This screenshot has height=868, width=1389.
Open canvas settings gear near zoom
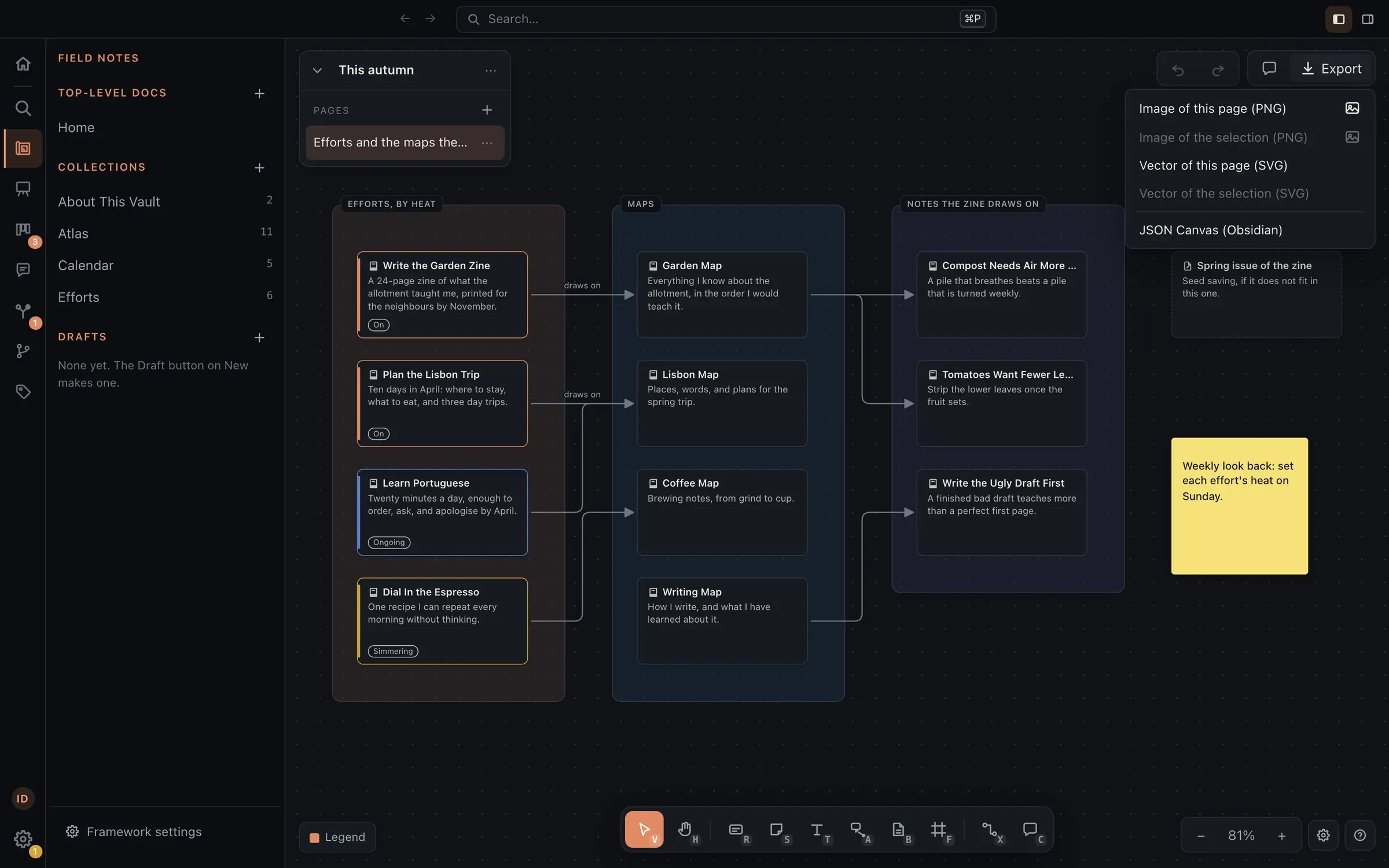[1323, 835]
